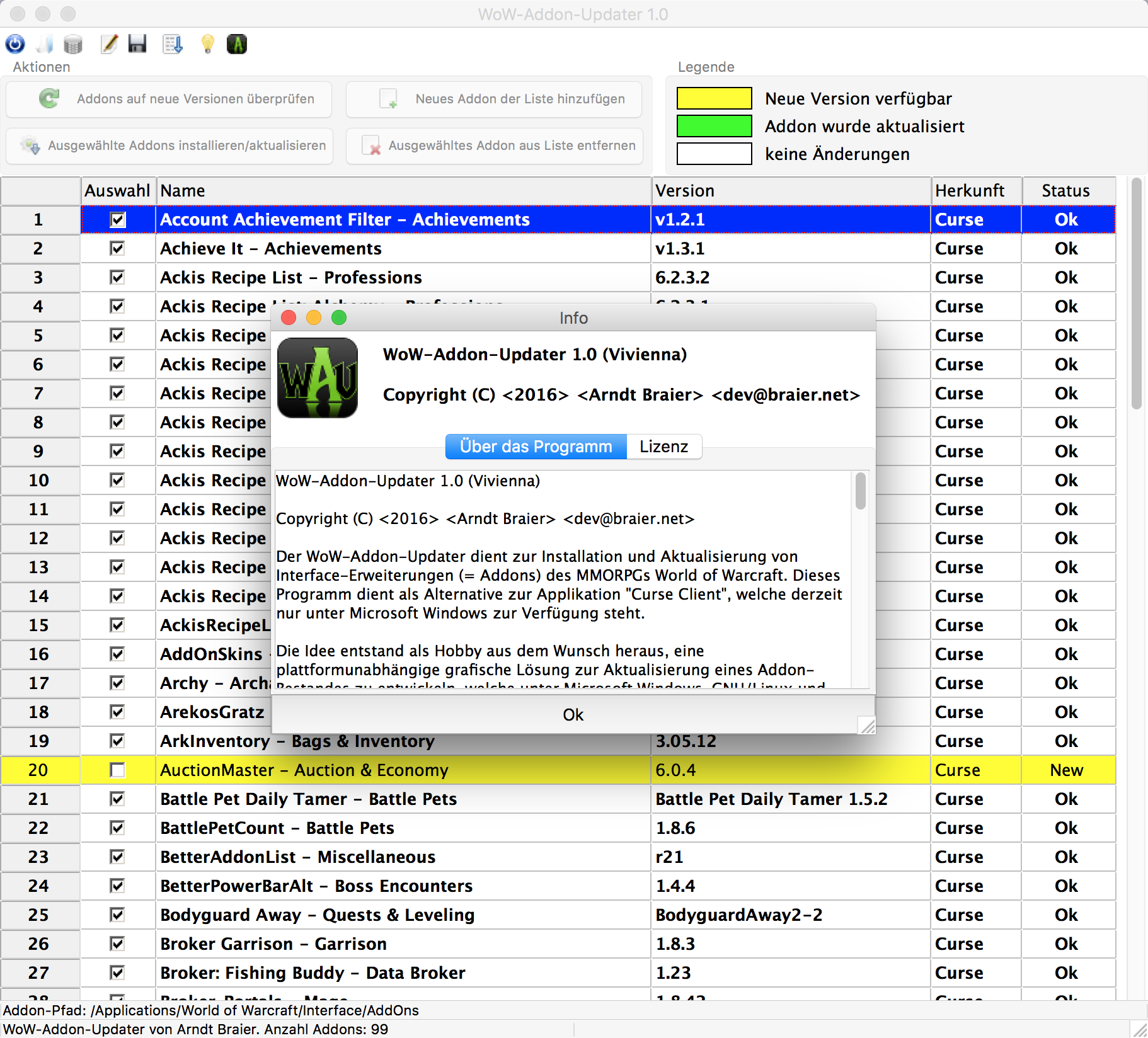Click the red-x page icon on the remove button
Viewport: 1148px width, 1038px height.
(x=372, y=145)
